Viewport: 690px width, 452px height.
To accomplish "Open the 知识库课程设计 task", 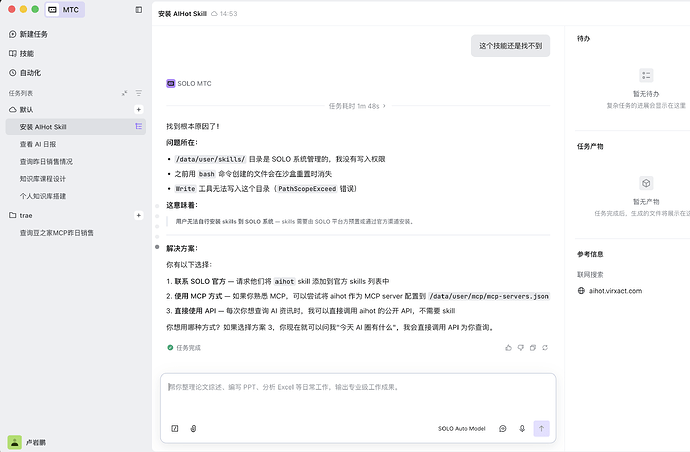I will pos(43,179).
